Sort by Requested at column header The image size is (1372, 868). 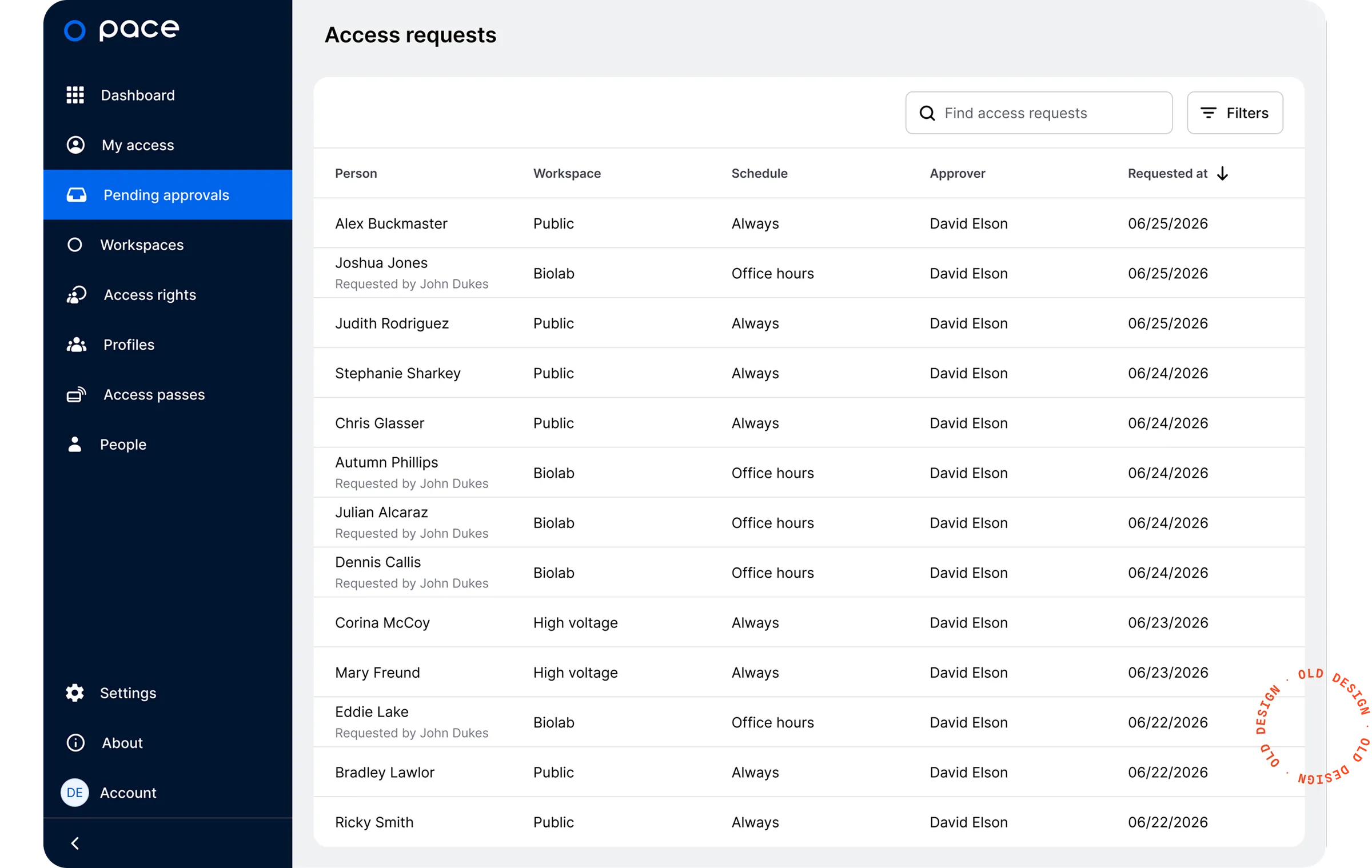point(1167,173)
